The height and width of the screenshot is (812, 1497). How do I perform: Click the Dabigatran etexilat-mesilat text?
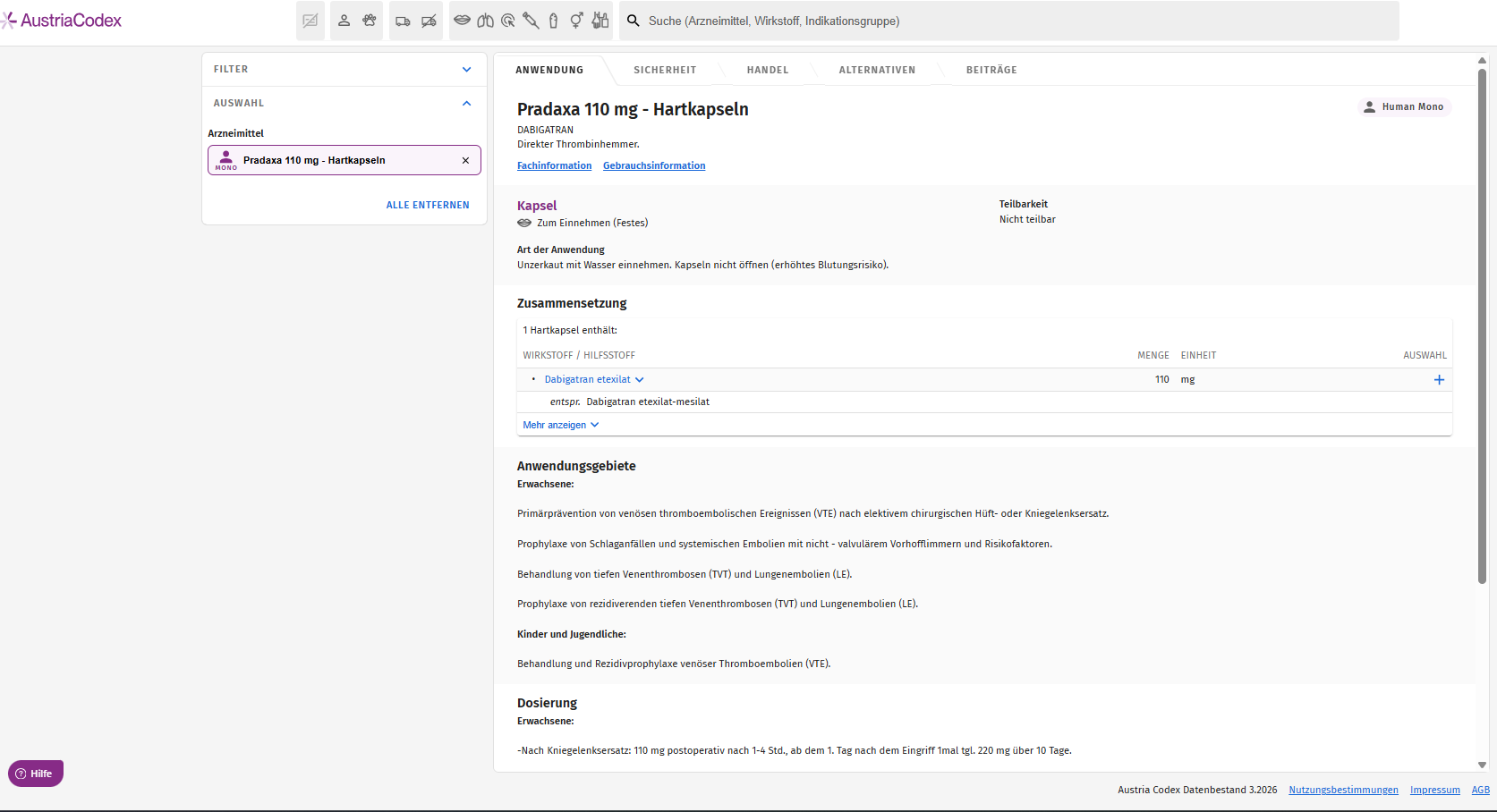coord(648,402)
